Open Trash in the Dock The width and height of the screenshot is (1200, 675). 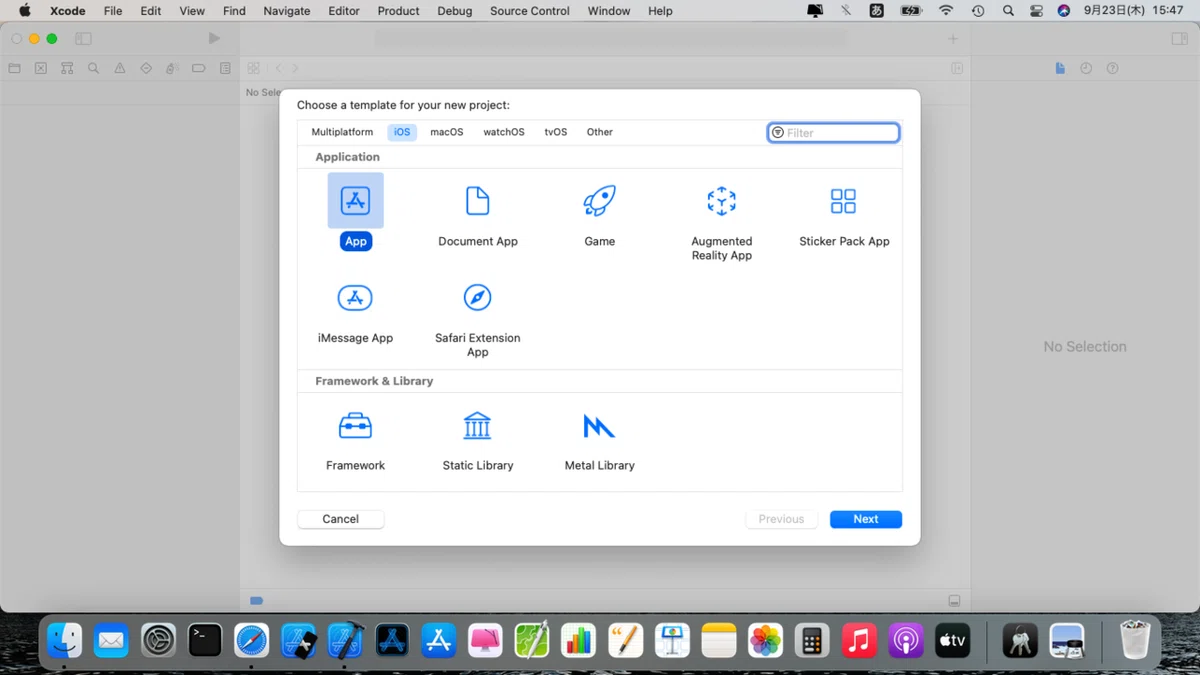[x=1135, y=640]
